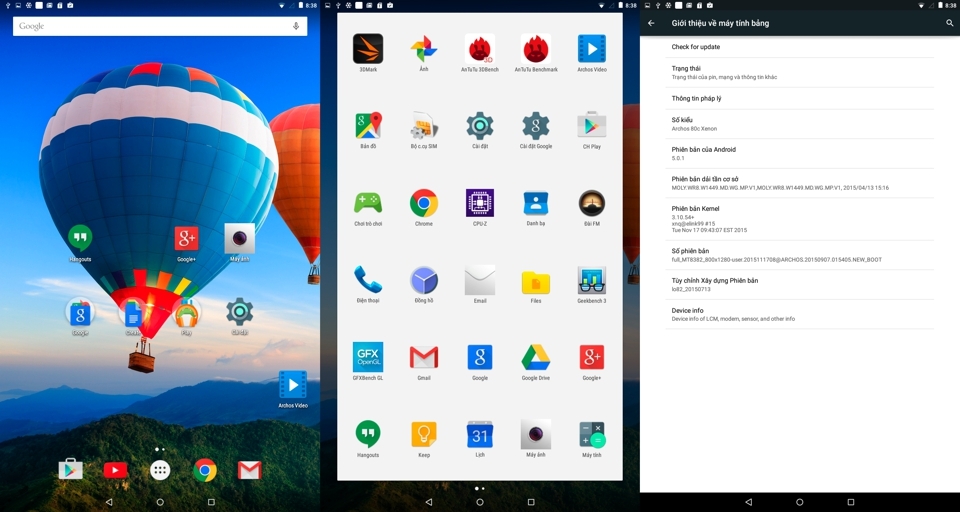Viewport: 960px width, 512px height.
Task: Open Bộ c.cụ SIM toolkit app
Action: (424, 126)
